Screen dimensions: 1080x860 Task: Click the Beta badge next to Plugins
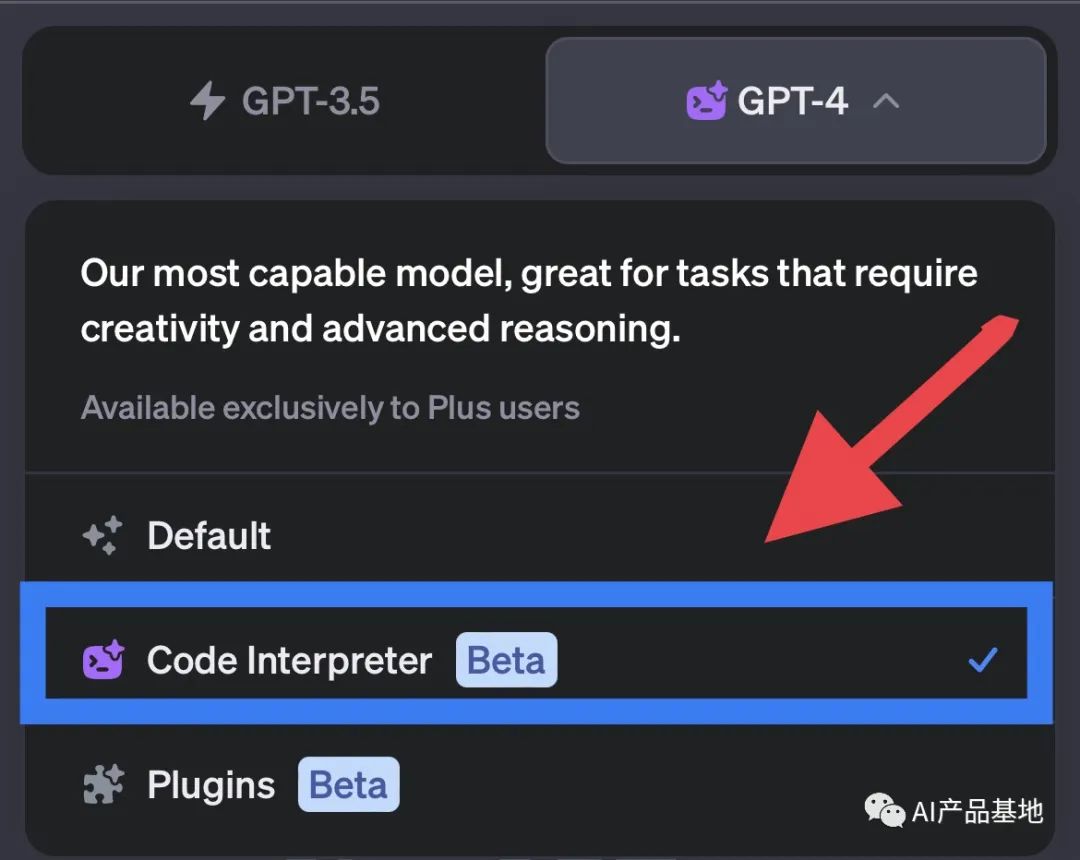click(x=349, y=784)
